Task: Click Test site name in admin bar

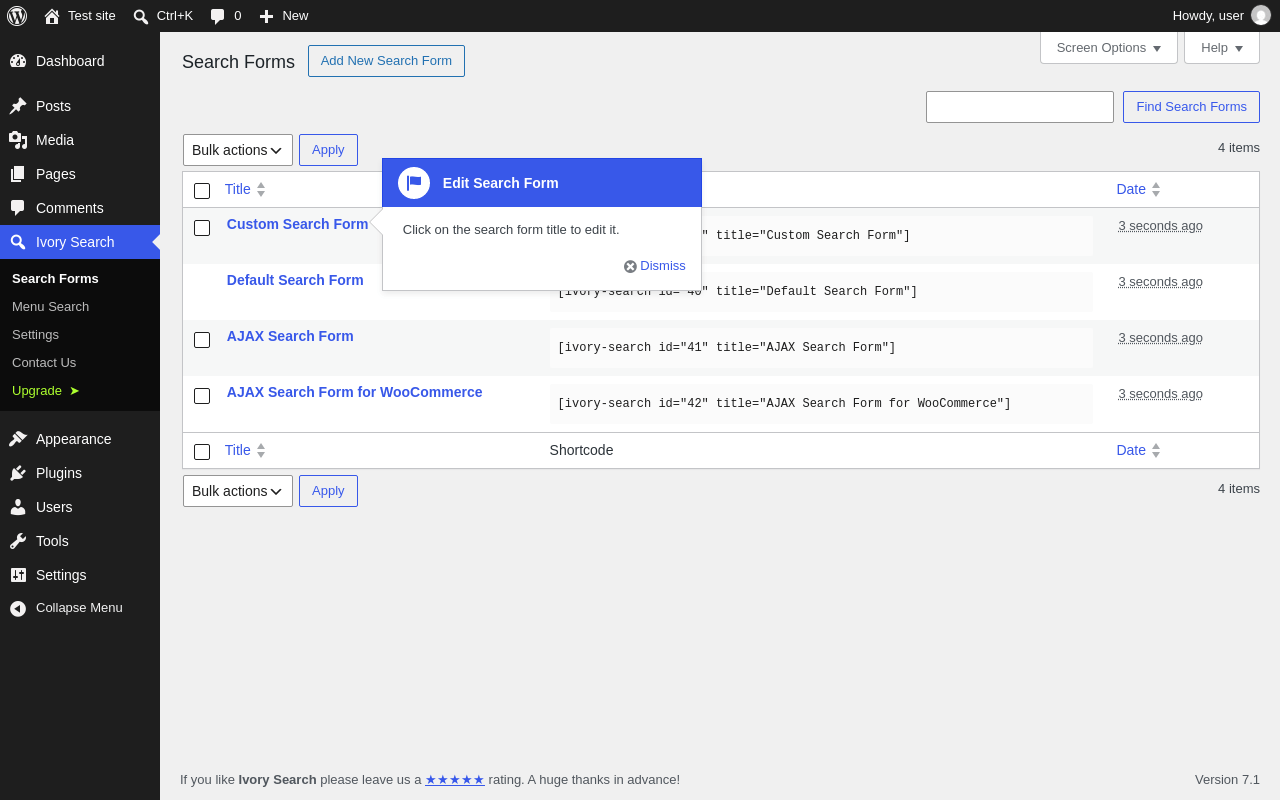Action: click(92, 16)
